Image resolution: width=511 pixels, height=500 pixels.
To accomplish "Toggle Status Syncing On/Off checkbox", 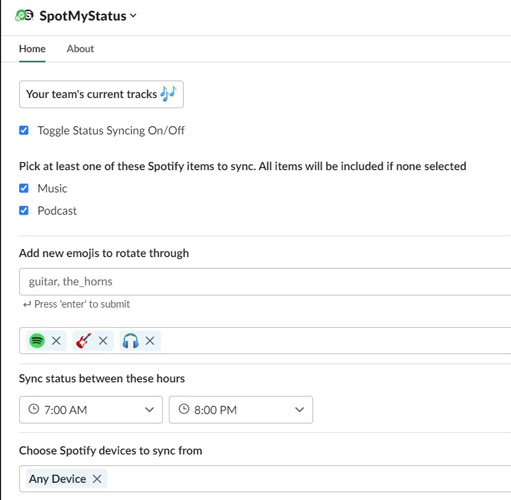I will (24, 130).
